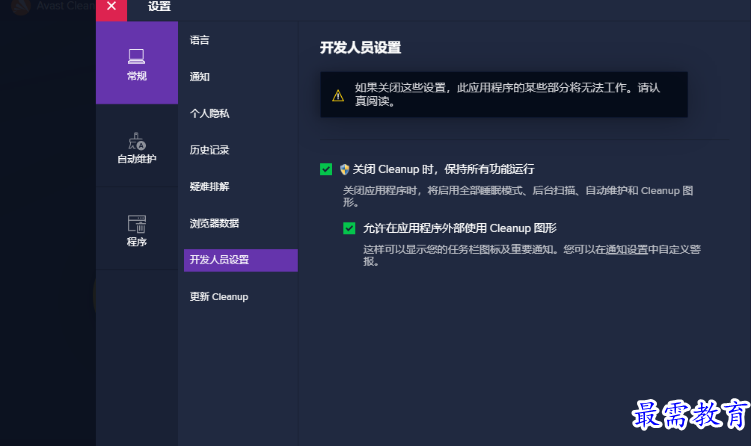Click the description starting 关闭应用程序时

518,196
